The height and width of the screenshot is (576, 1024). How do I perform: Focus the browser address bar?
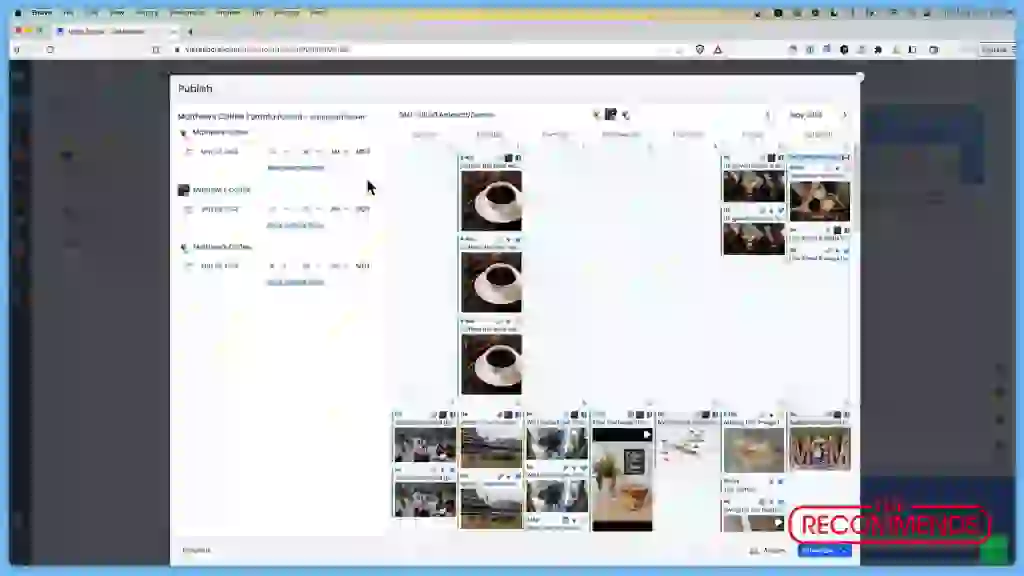click(x=418, y=50)
